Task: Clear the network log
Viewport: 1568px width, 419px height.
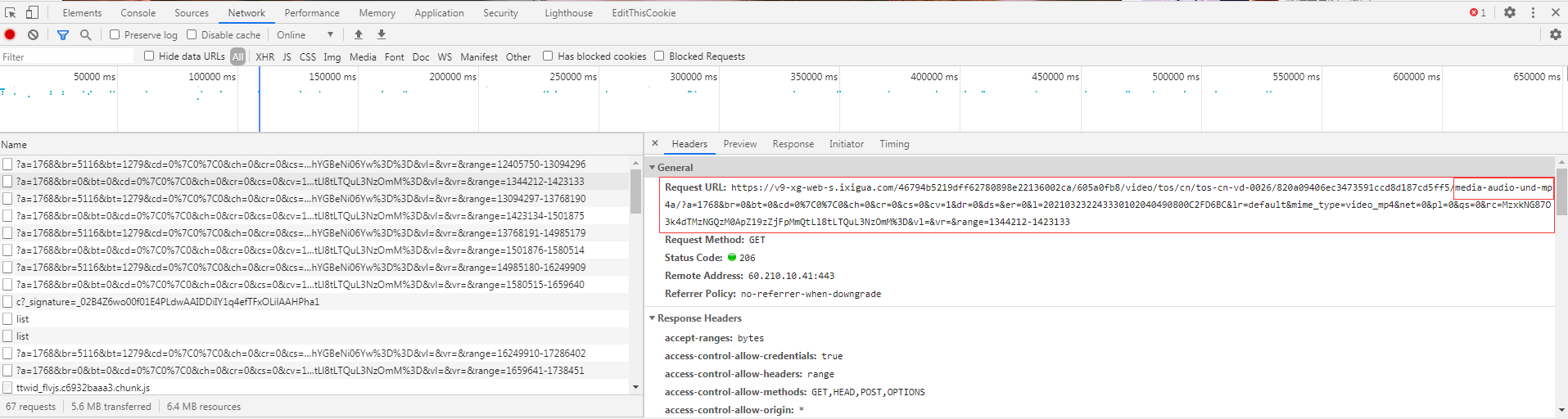Action: click(x=33, y=34)
